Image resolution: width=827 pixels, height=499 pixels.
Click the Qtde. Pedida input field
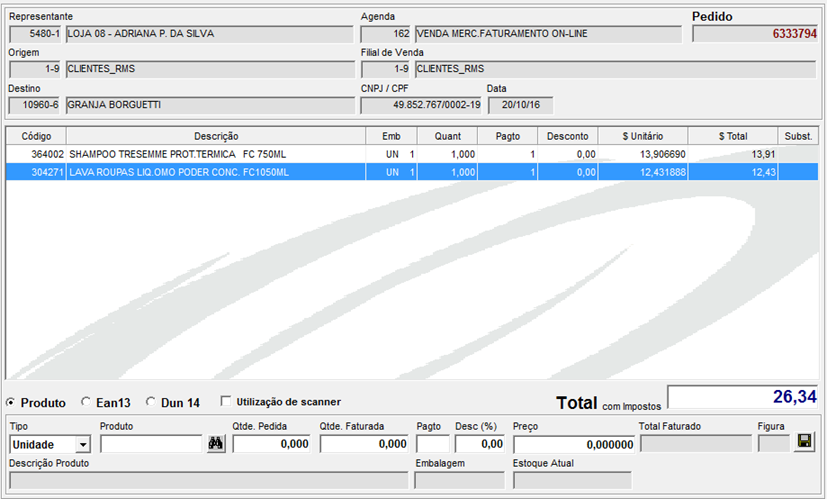click(271, 444)
